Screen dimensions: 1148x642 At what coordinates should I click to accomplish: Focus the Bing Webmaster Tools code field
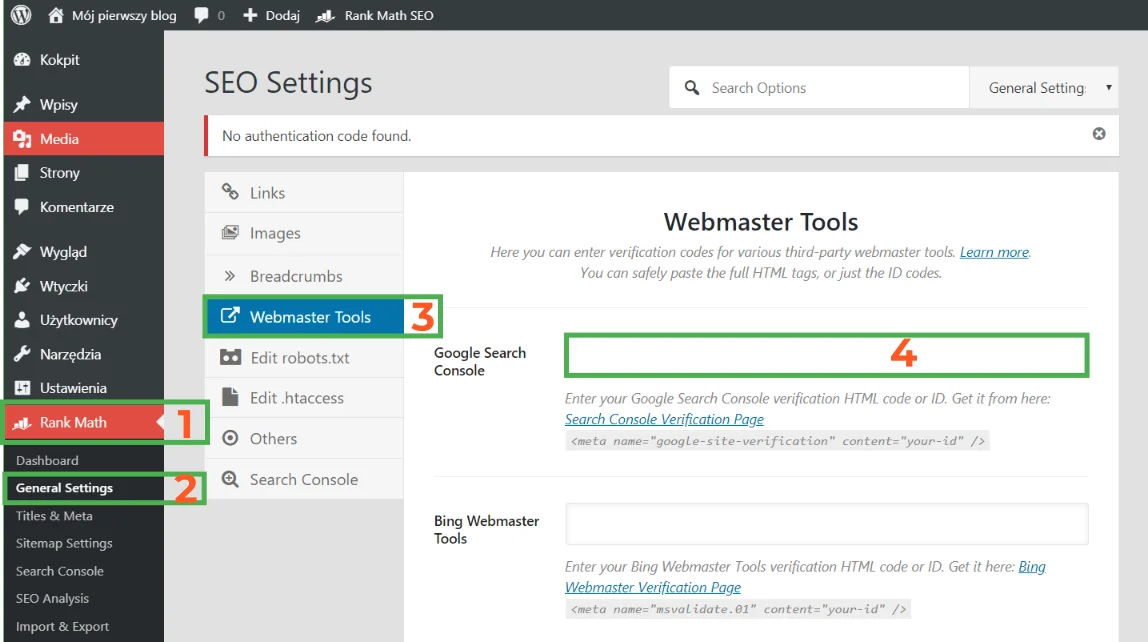pos(827,524)
